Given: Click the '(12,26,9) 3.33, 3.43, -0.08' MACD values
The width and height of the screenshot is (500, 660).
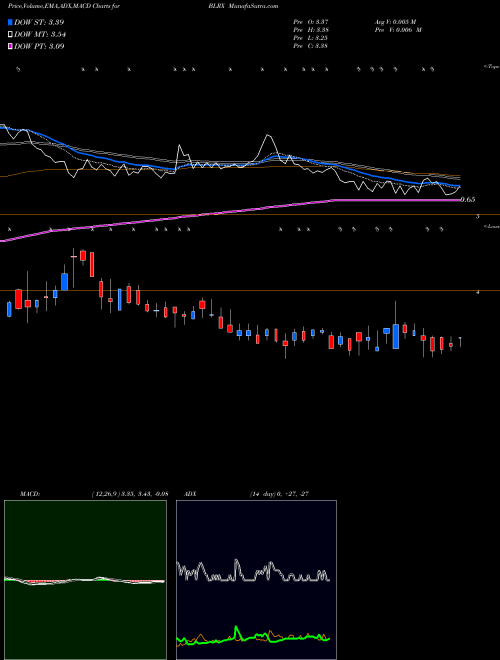Looking at the screenshot, I should click(x=130, y=494).
